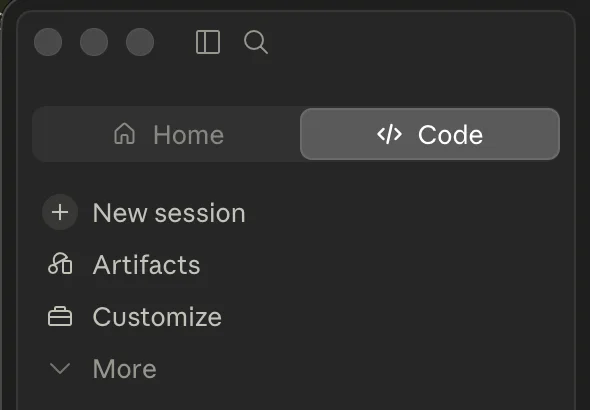Start a New session

pyautogui.click(x=144, y=213)
